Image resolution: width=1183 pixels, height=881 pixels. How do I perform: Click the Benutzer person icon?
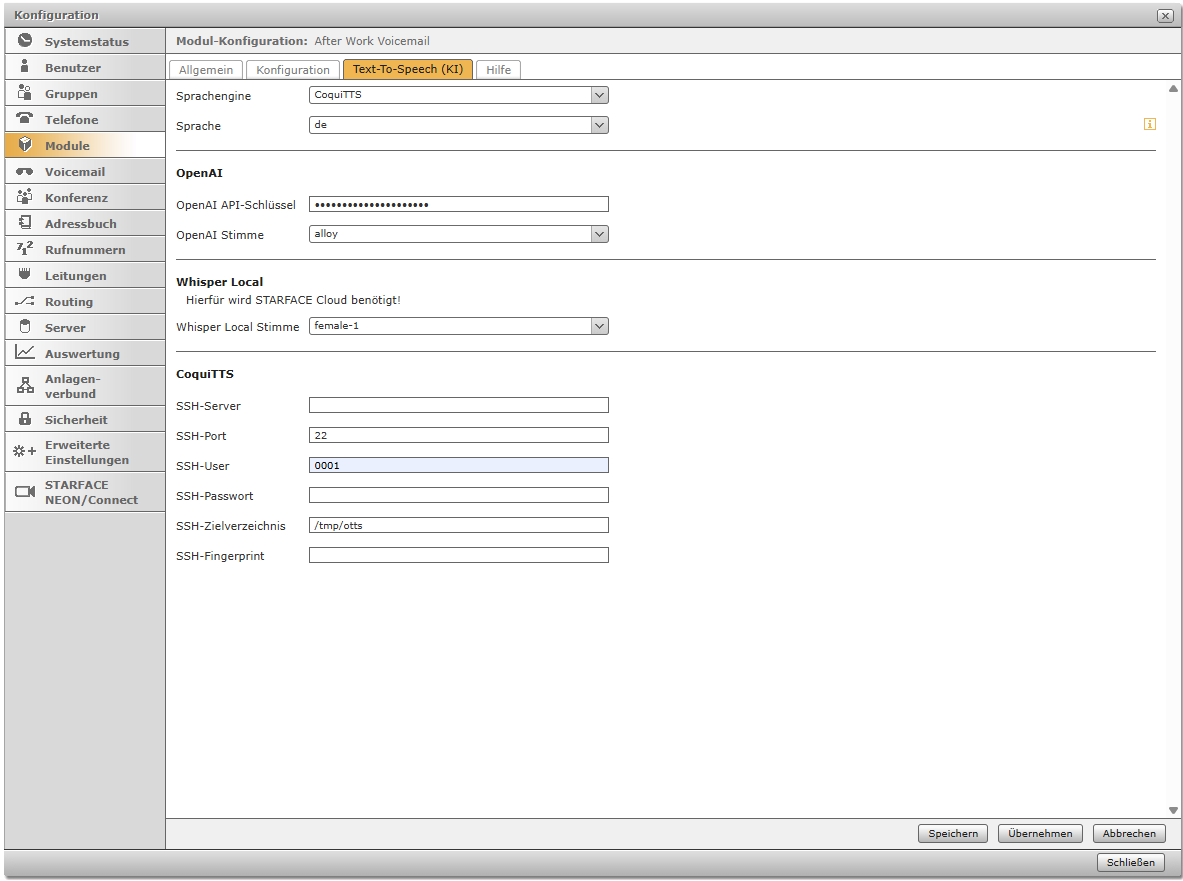[x=25, y=67]
